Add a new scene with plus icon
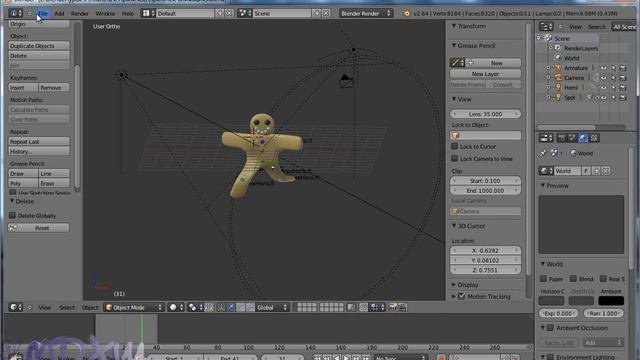640x360 pixels. 317,13
